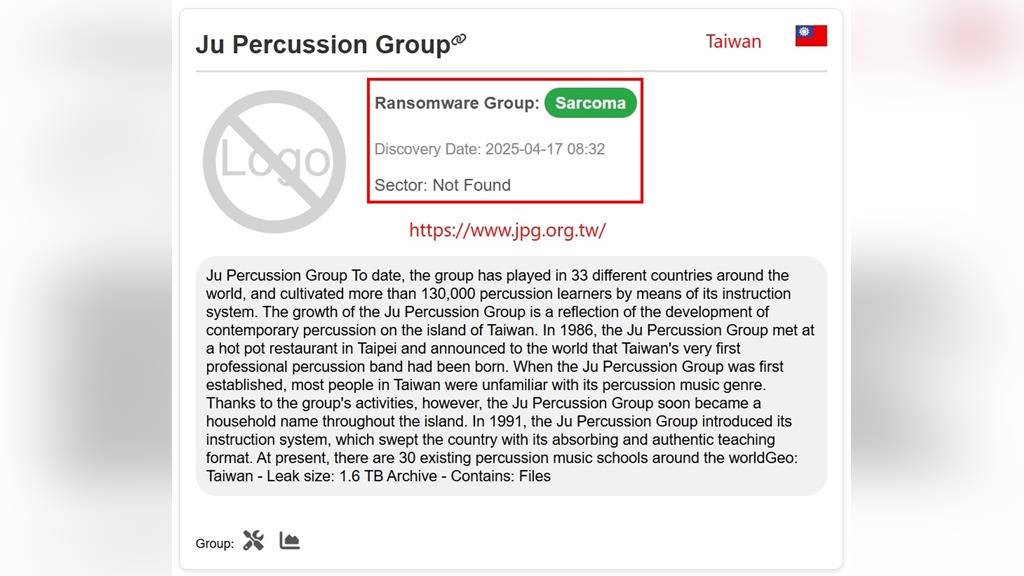Click the Ransomware Group label
The height and width of the screenshot is (576, 1024).
click(x=456, y=103)
